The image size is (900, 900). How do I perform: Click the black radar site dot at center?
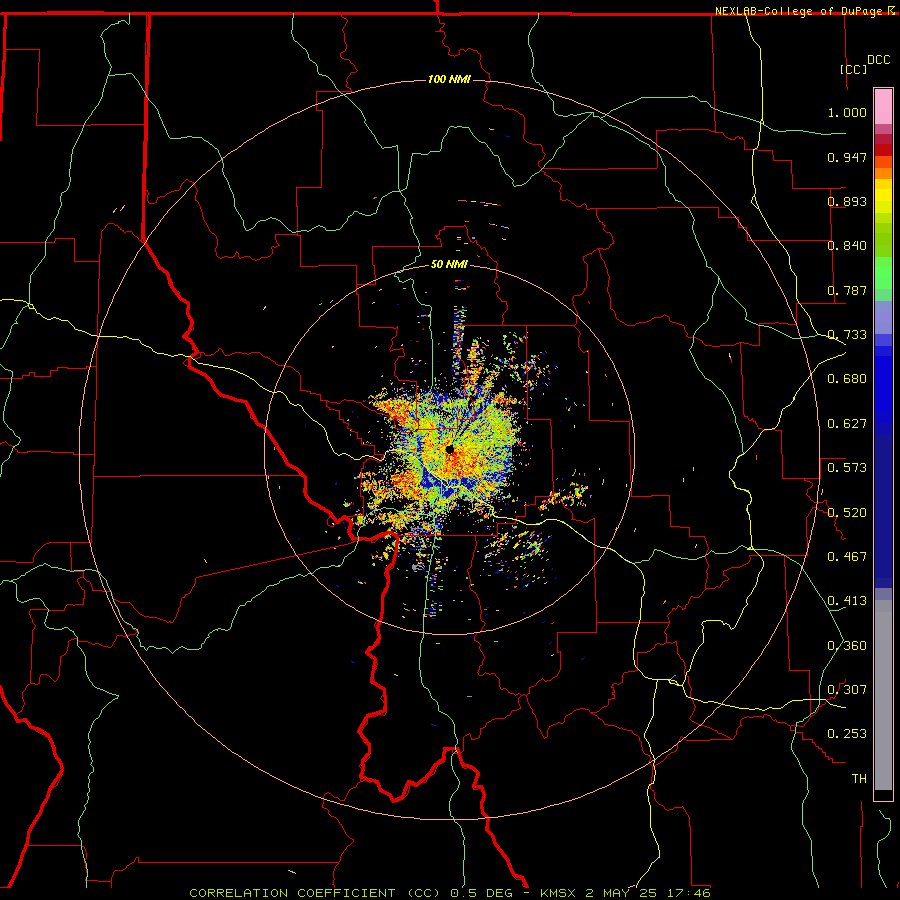(x=449, y=449)
